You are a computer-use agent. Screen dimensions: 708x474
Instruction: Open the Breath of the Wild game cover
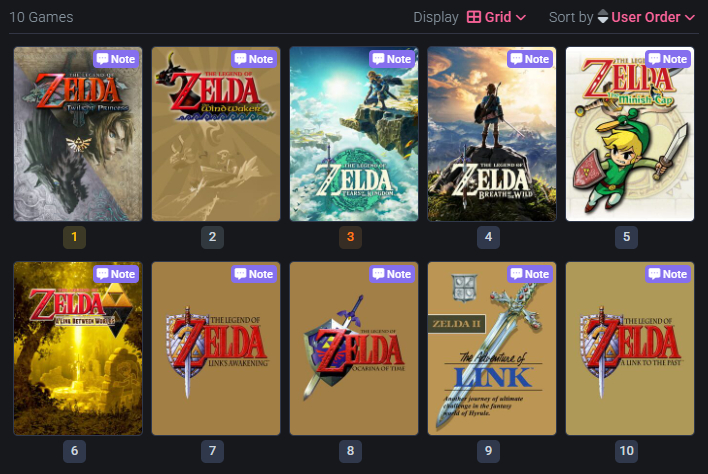pos(492,134)
